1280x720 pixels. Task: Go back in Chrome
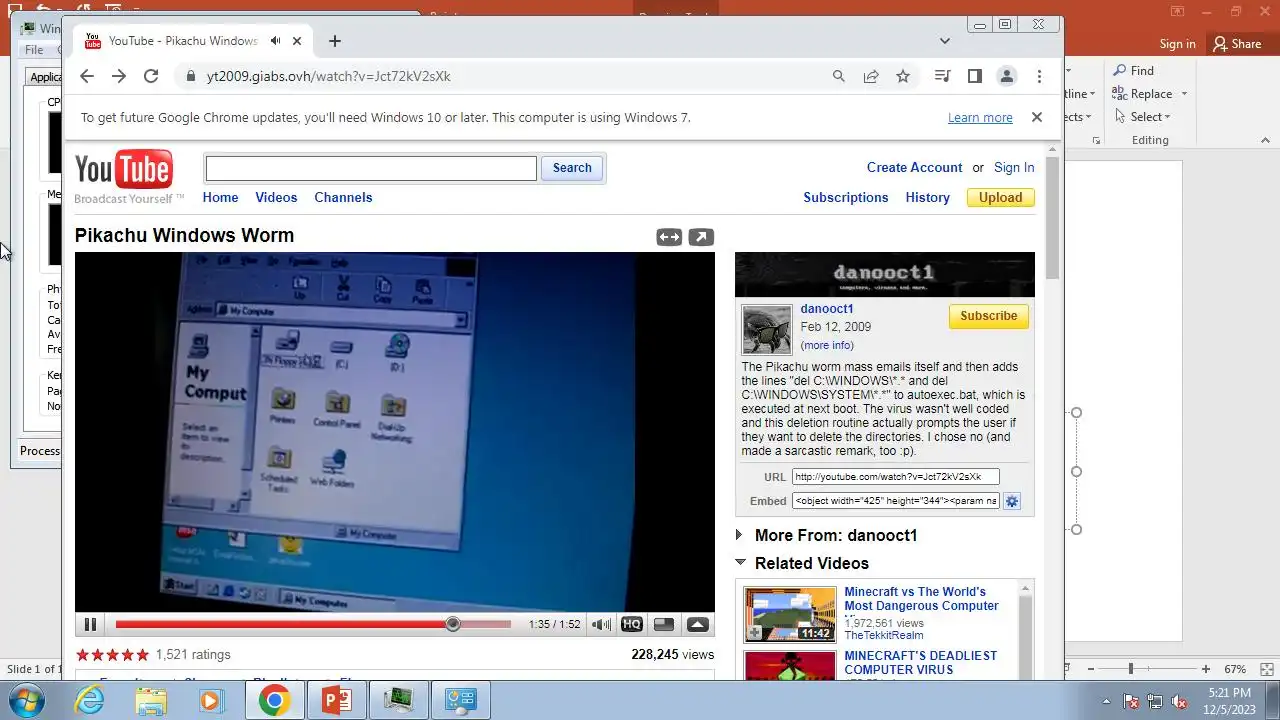(87, 76)
